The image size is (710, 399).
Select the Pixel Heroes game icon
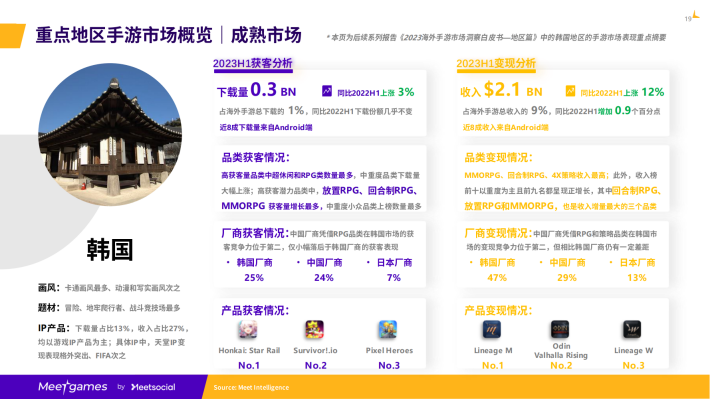388,329
